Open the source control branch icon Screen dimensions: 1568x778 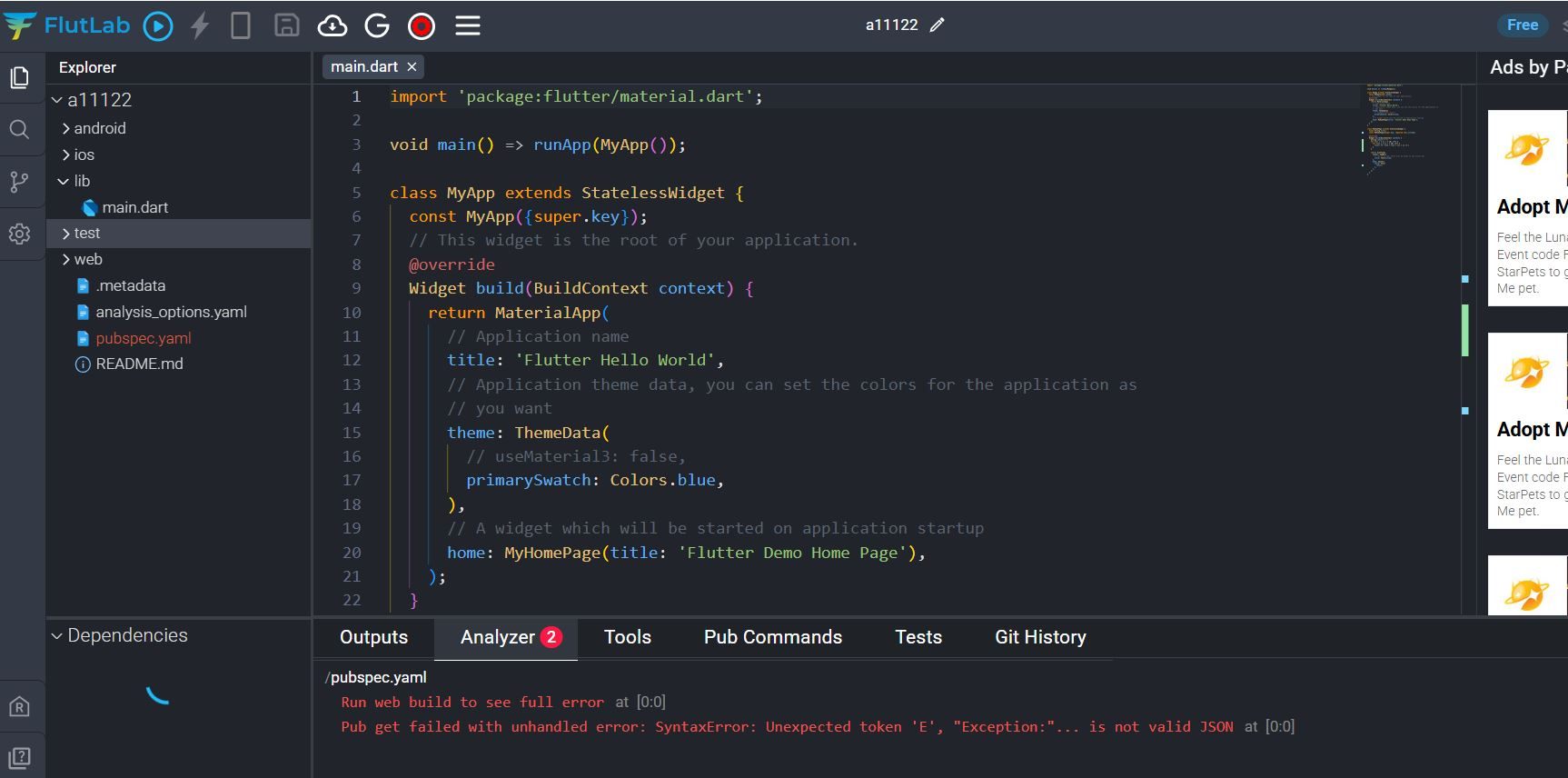19,182
